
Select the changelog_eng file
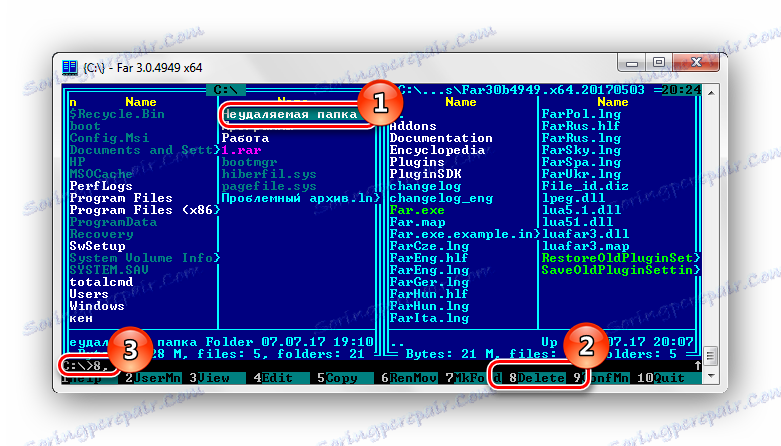[441, 198]
